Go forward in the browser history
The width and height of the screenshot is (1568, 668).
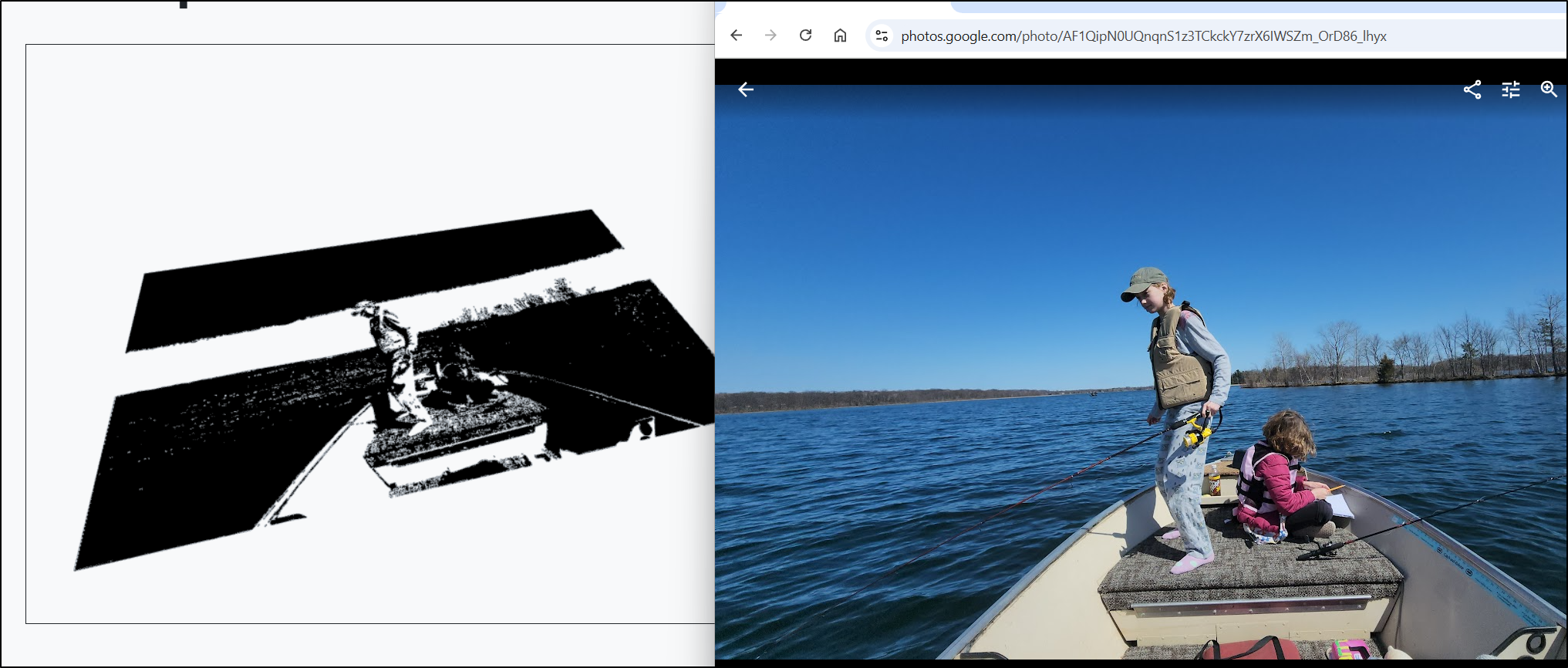pyautogui.click(x=771, y=35)
